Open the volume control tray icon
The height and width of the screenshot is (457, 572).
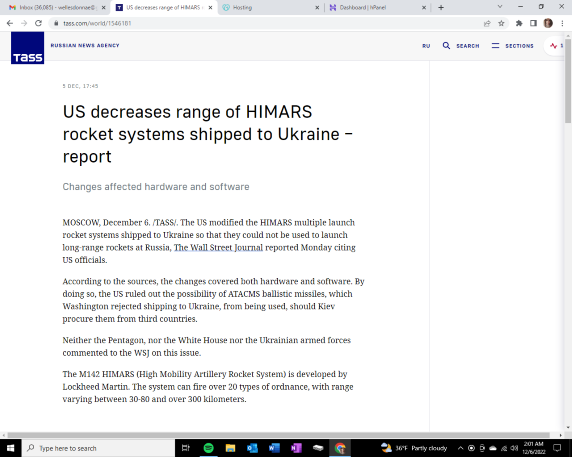point(514,448)
